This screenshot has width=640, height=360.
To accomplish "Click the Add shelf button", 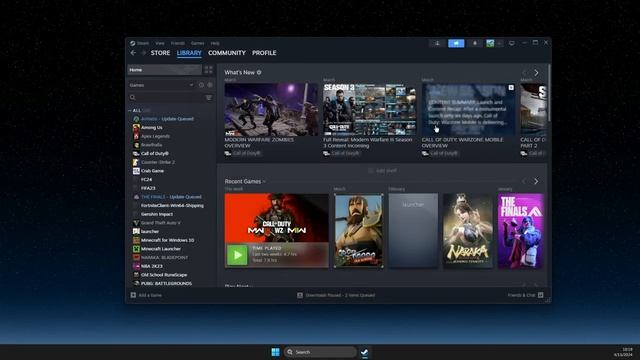I will pyautogui.click(x=382, y=171).
